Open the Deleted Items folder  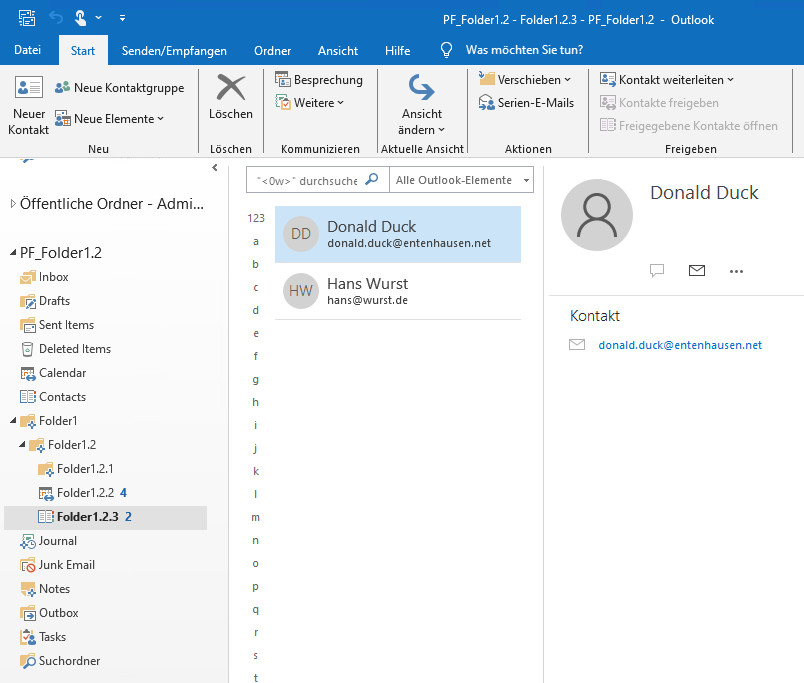[x=75, y=349]
